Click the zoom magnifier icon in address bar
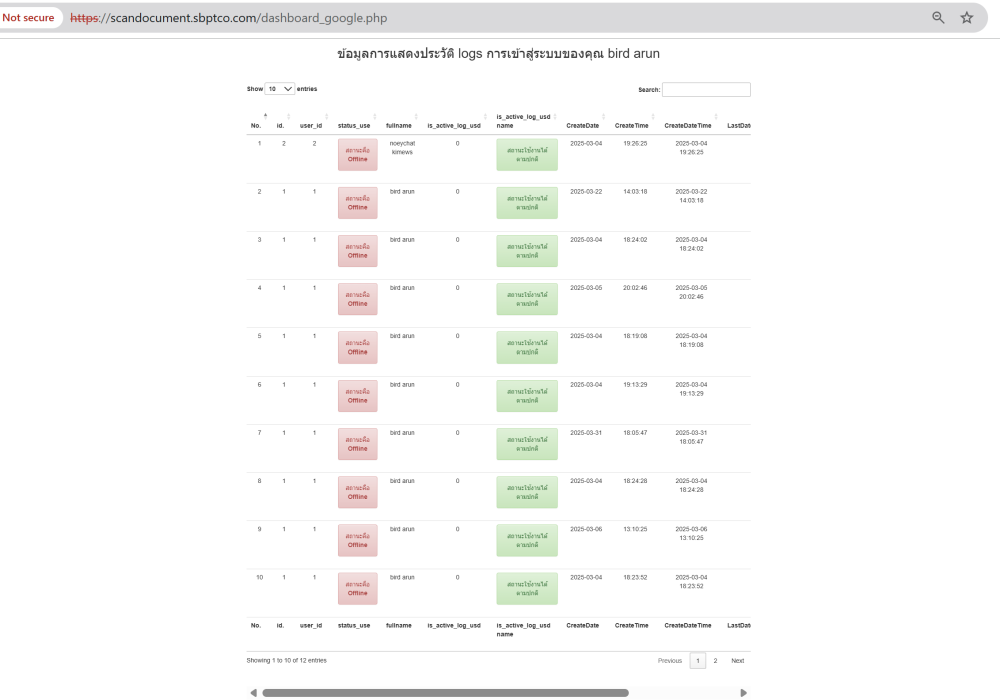1000x700 pixels. (938, 18)
